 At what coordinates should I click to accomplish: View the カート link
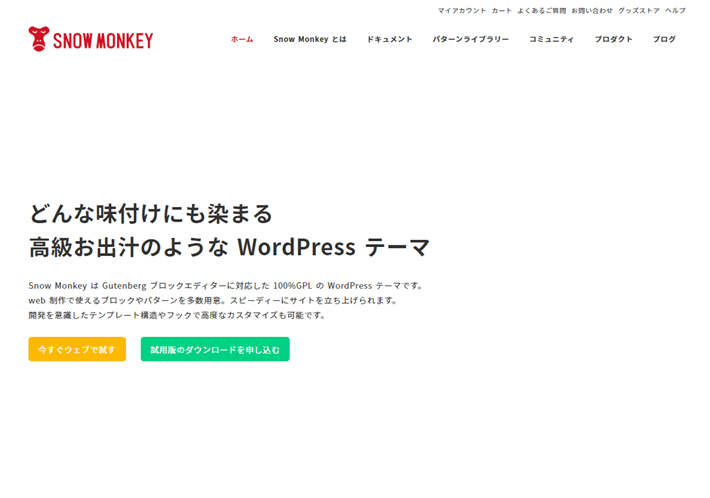[x=502, y=10]
